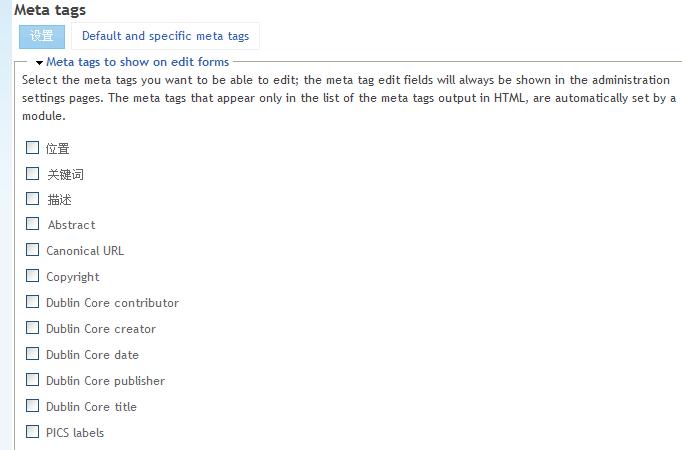Check the Dublin Core title option
The width and height of the screenshot is (682, 450).
tap(32, 406)
